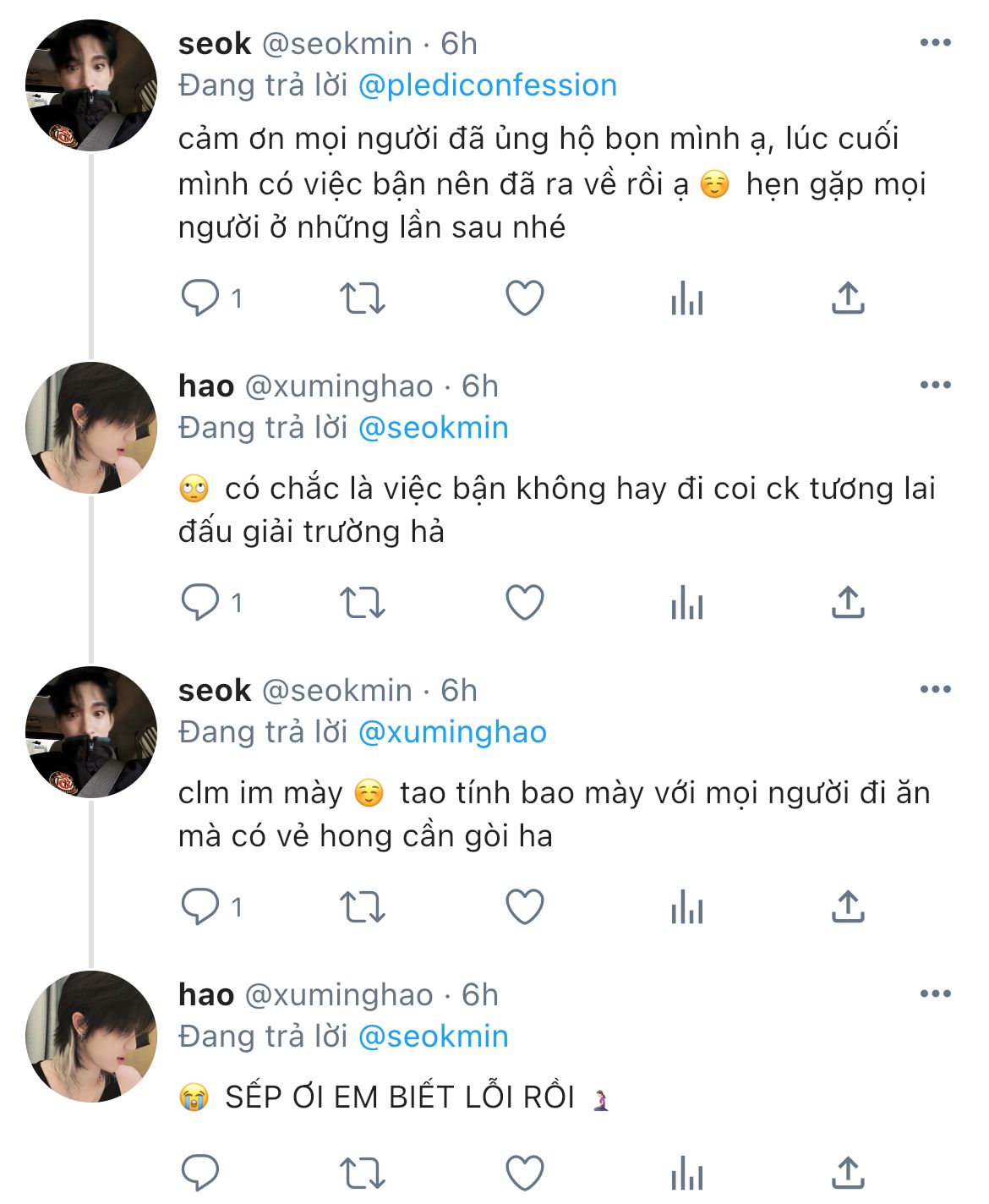Open more options on seok's first tweet

[x=935, y=43]
